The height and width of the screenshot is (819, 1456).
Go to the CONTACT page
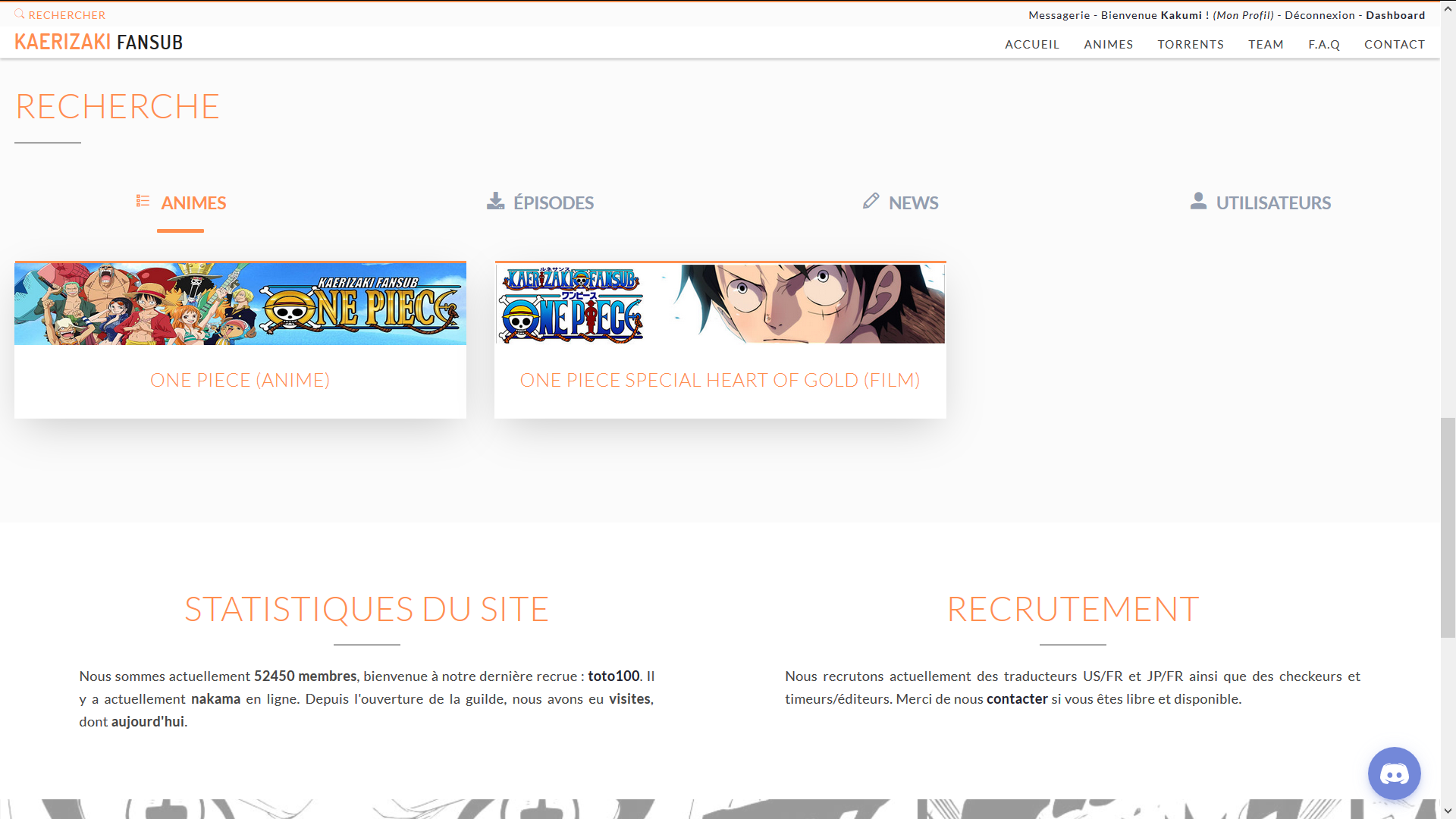1395,45
